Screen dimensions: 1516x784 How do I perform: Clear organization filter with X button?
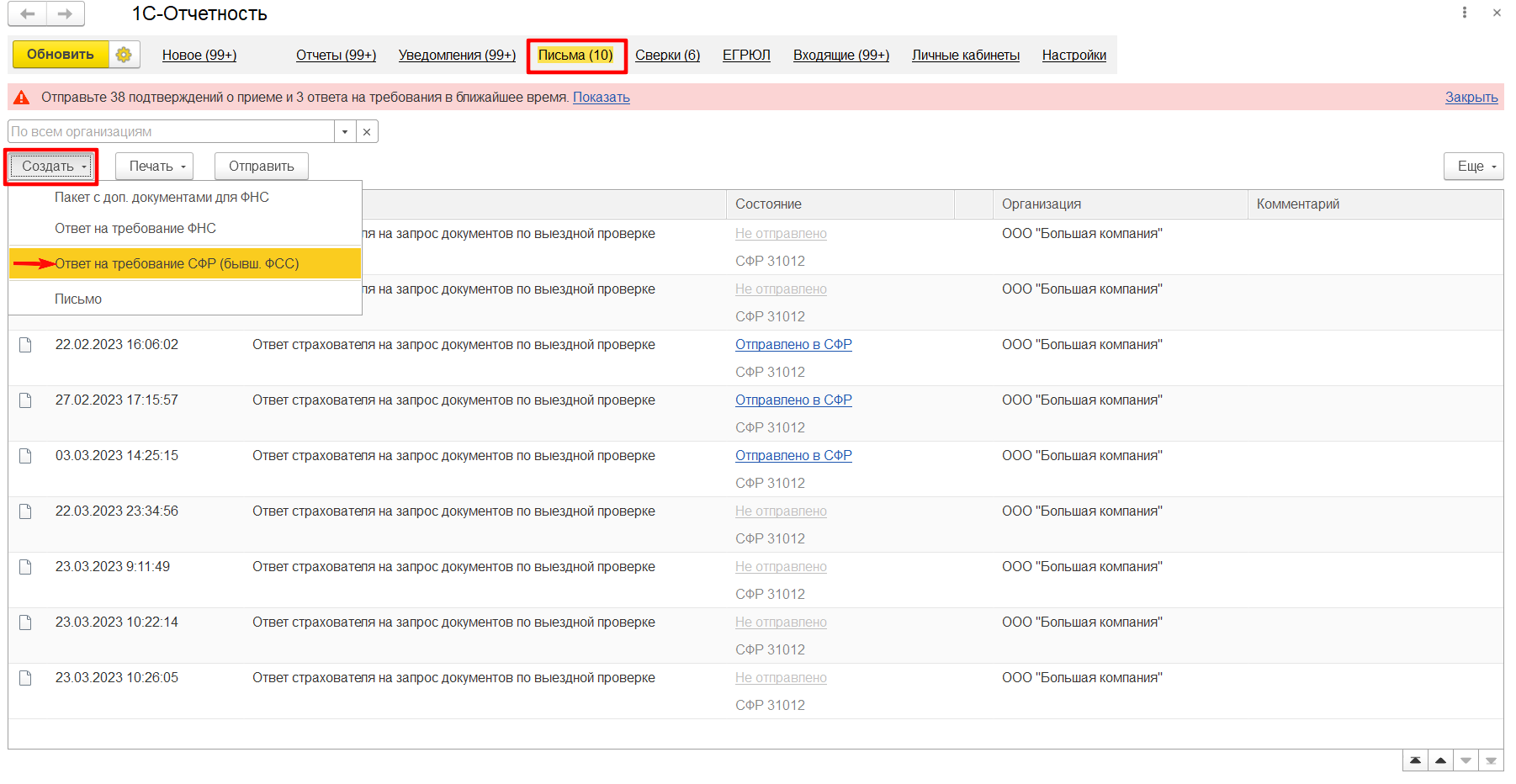click(x=367, y=132)
